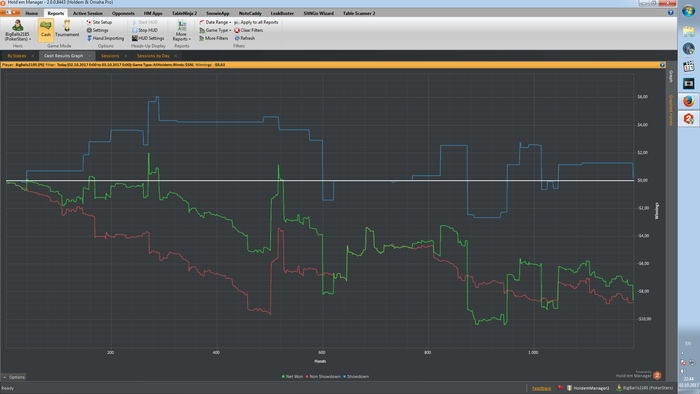The width and height of the screenshot is (700, 394).
Task: Click the greyed Start HUD button
Action: pos(145,22)
